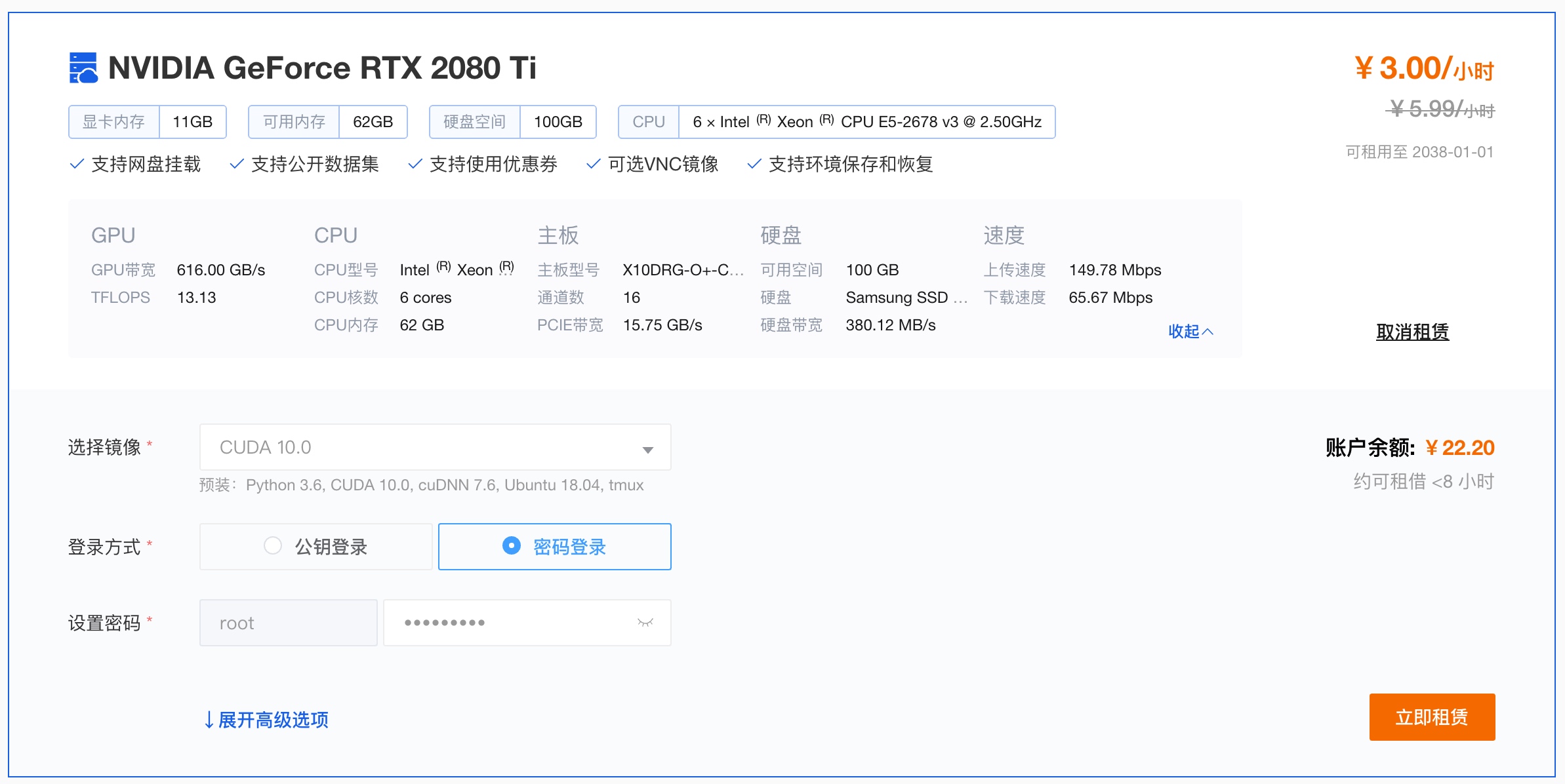This screenshot has width=1565, height=784.
Task: Click the struck-through ¥5.99/小时 price
Action: pos(1440,109)
